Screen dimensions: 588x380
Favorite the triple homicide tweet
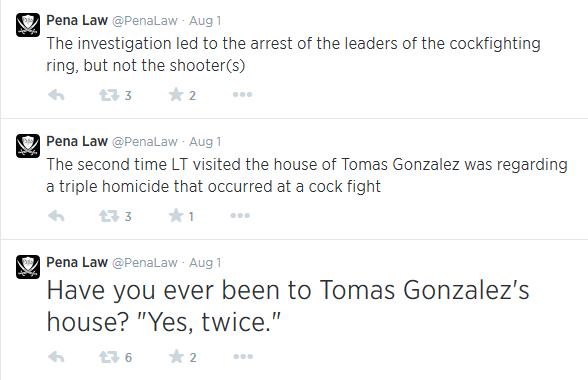[176, 215]
